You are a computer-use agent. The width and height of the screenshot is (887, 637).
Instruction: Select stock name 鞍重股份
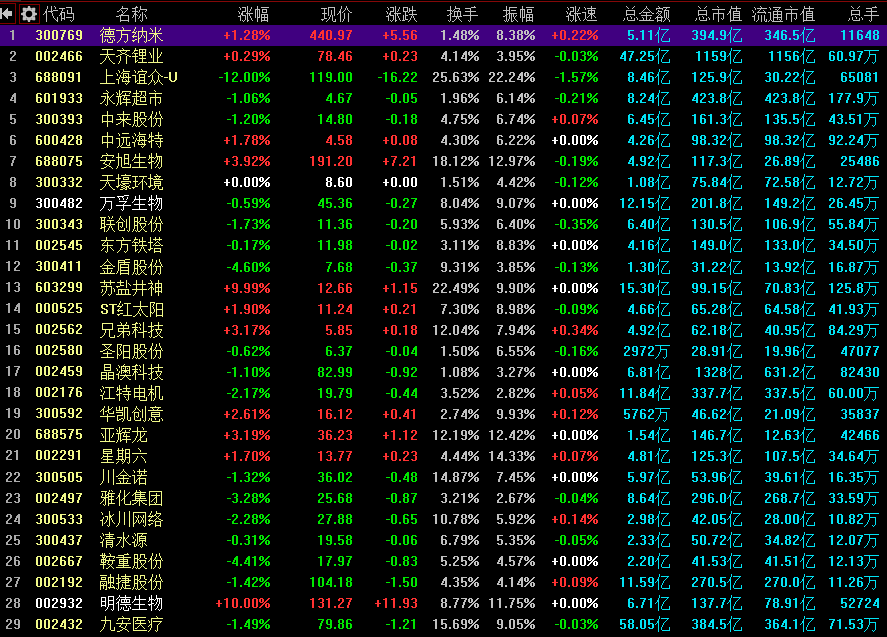[x=131, y=561]
